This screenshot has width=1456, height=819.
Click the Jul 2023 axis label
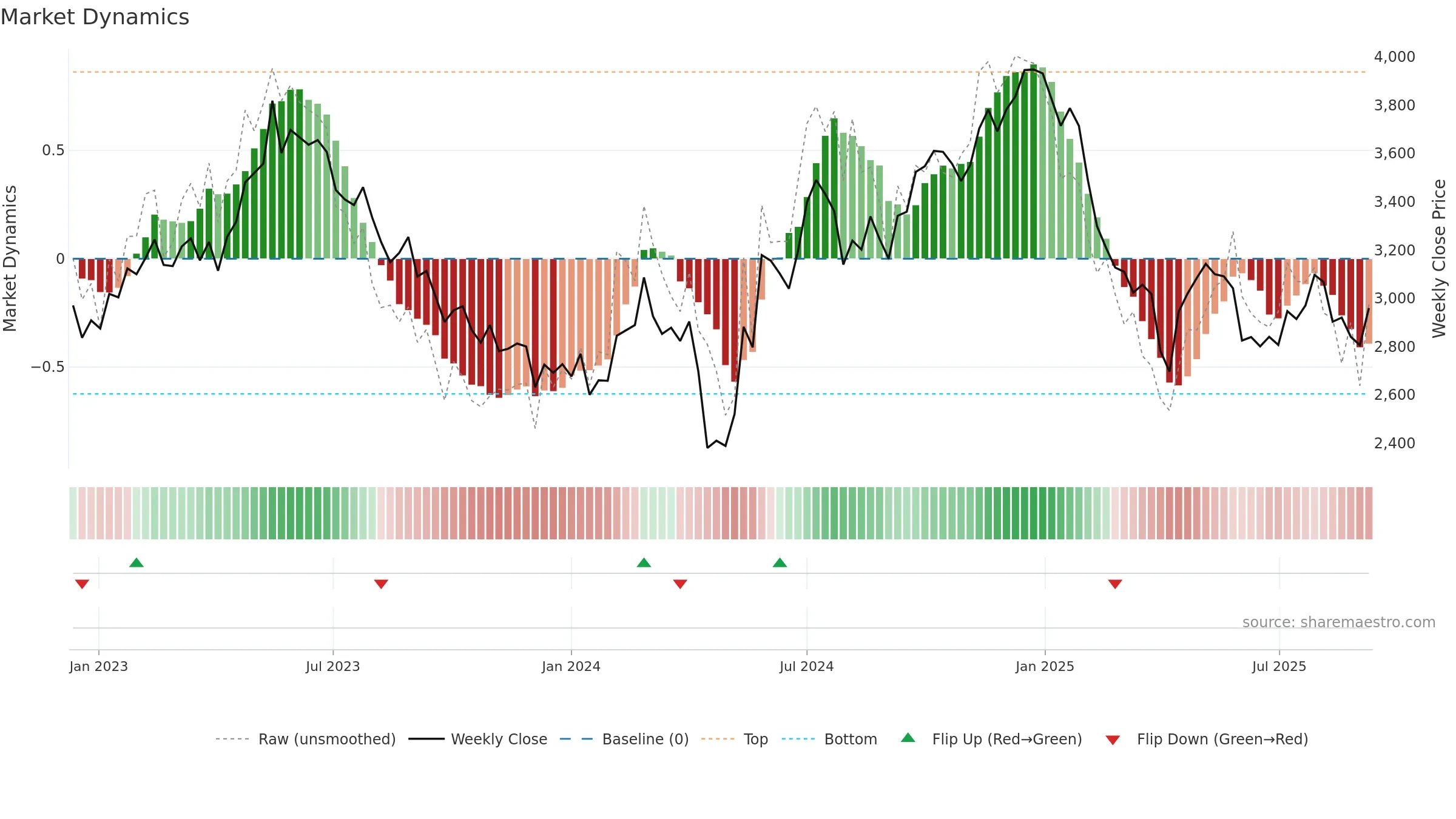click(x=333, y=666)
